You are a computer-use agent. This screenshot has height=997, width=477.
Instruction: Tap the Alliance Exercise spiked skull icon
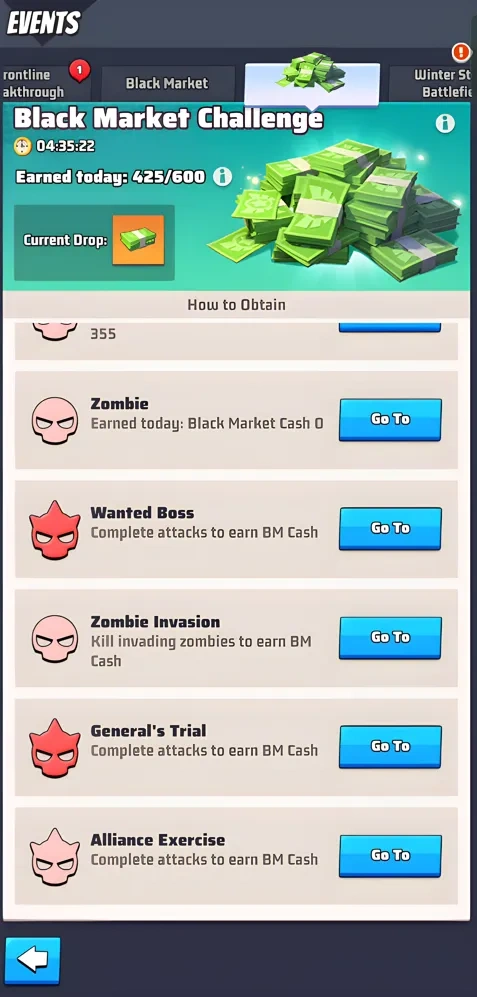pyautogui.click(x=55, y=856)
